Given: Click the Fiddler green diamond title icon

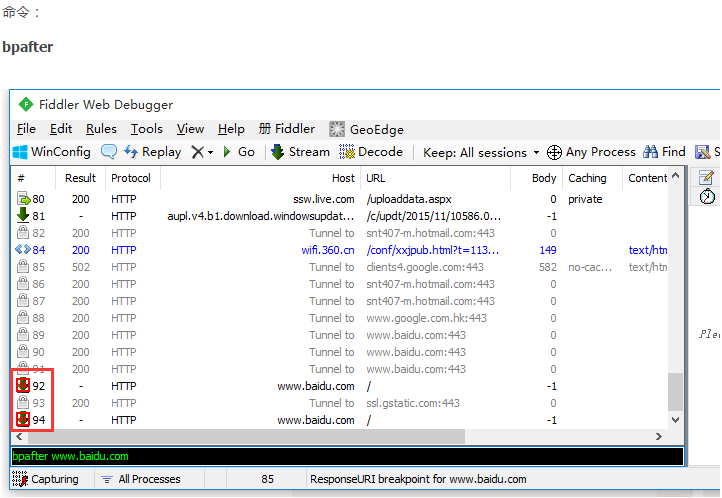Looking at the screenshot, I should point(26,104).
